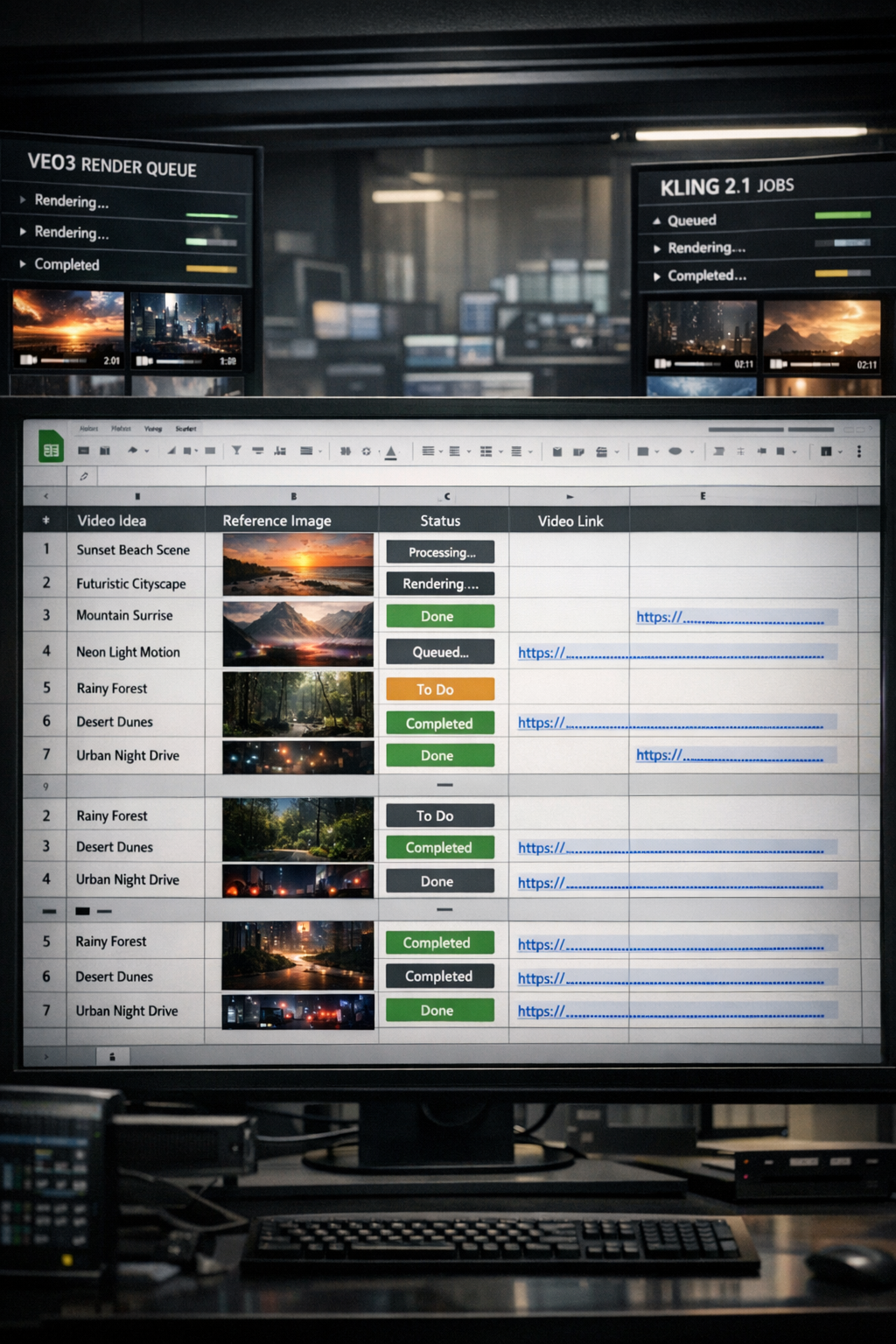Click the Sunset Beach Scene reference image thumbnail
The width and height of the screenshot is (896, 1344).
click(297, 564)
